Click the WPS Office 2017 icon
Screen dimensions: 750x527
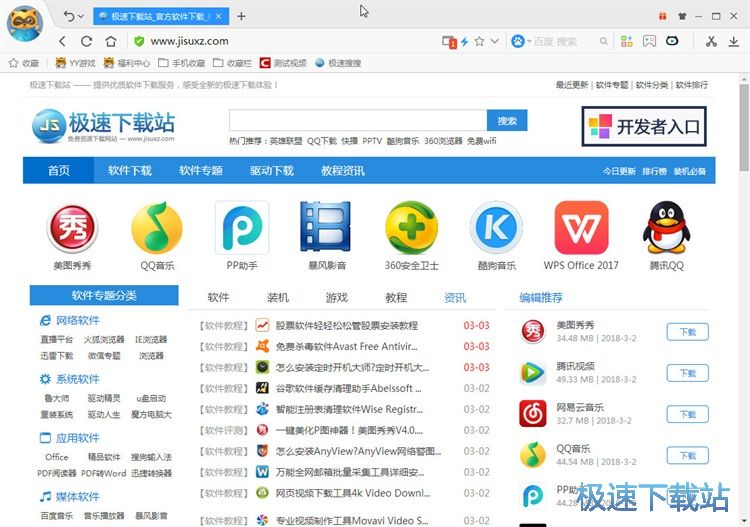(581, 227)
